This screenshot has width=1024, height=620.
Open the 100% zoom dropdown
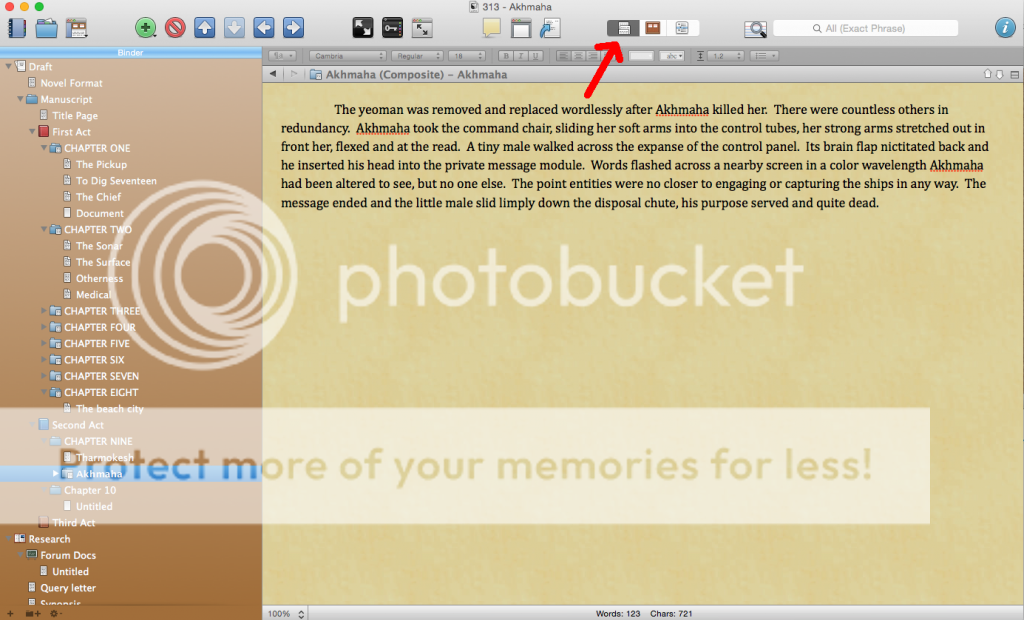point(285,613)
